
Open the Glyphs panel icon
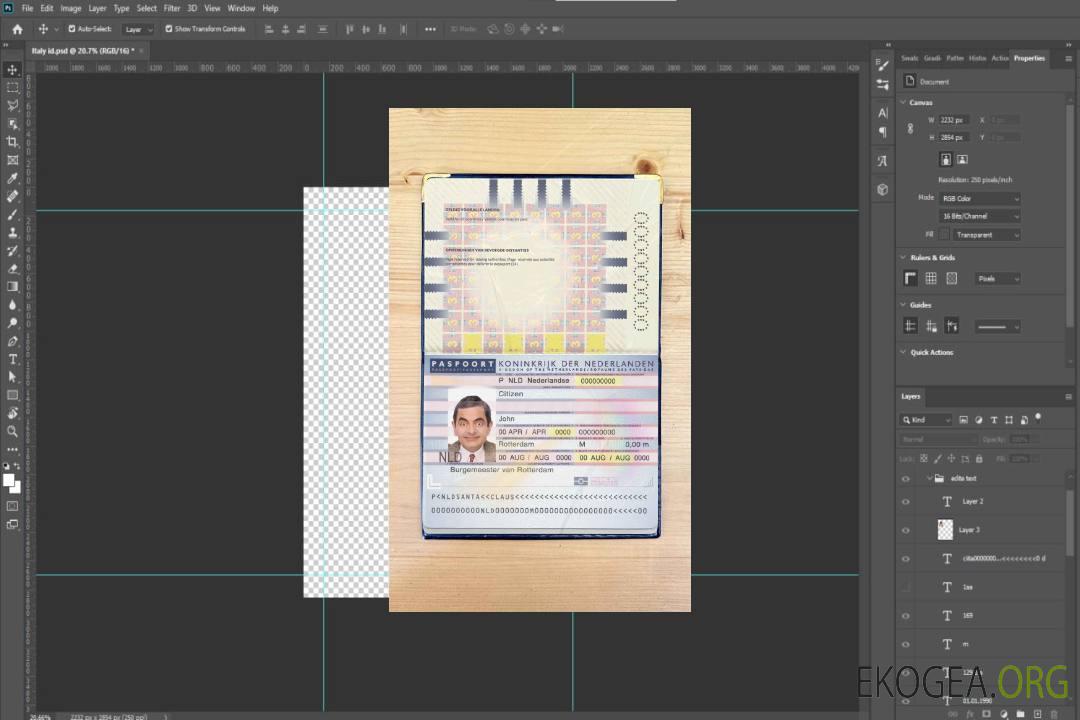883,161
